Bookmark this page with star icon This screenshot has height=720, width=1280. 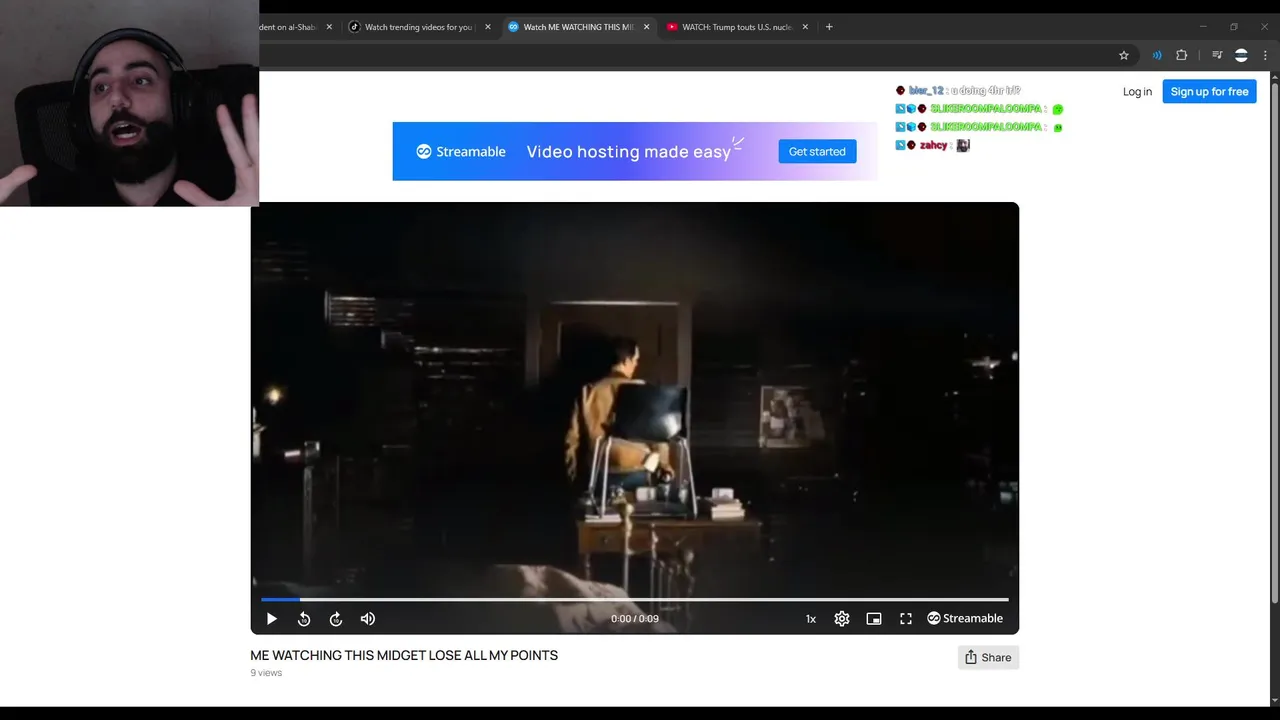coord(1124,55)
